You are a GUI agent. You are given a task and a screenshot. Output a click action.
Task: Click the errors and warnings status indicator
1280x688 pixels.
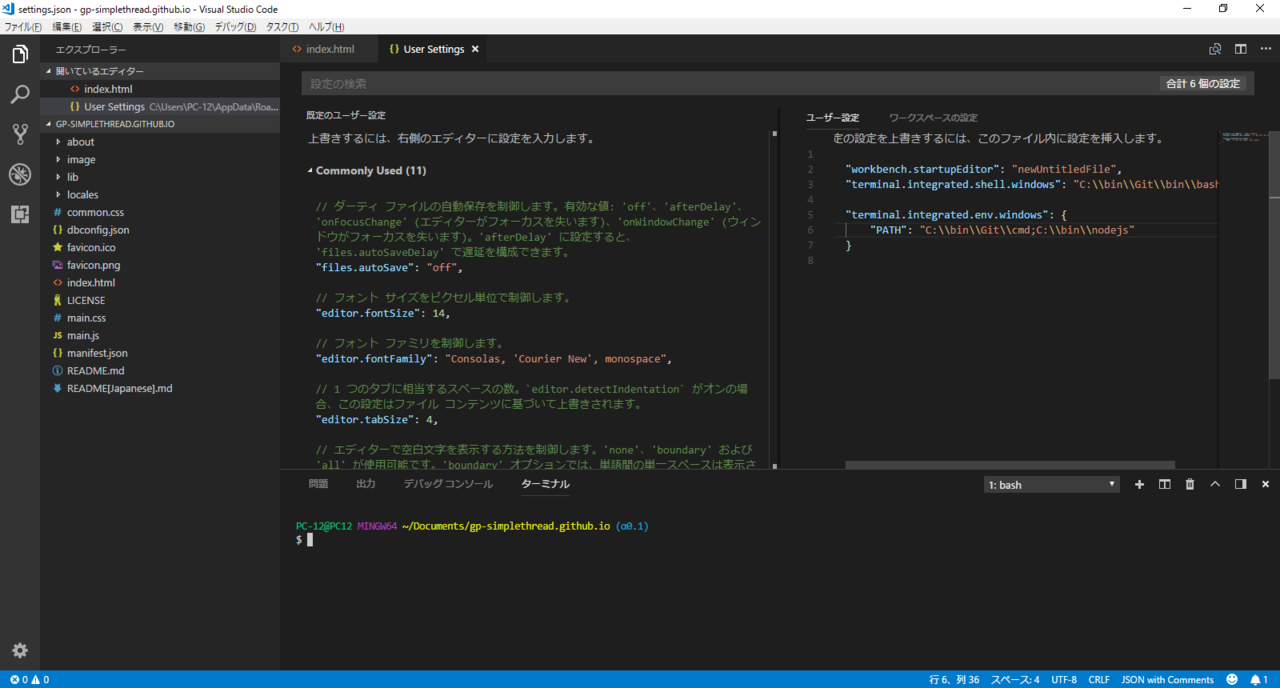coord(28,680)
